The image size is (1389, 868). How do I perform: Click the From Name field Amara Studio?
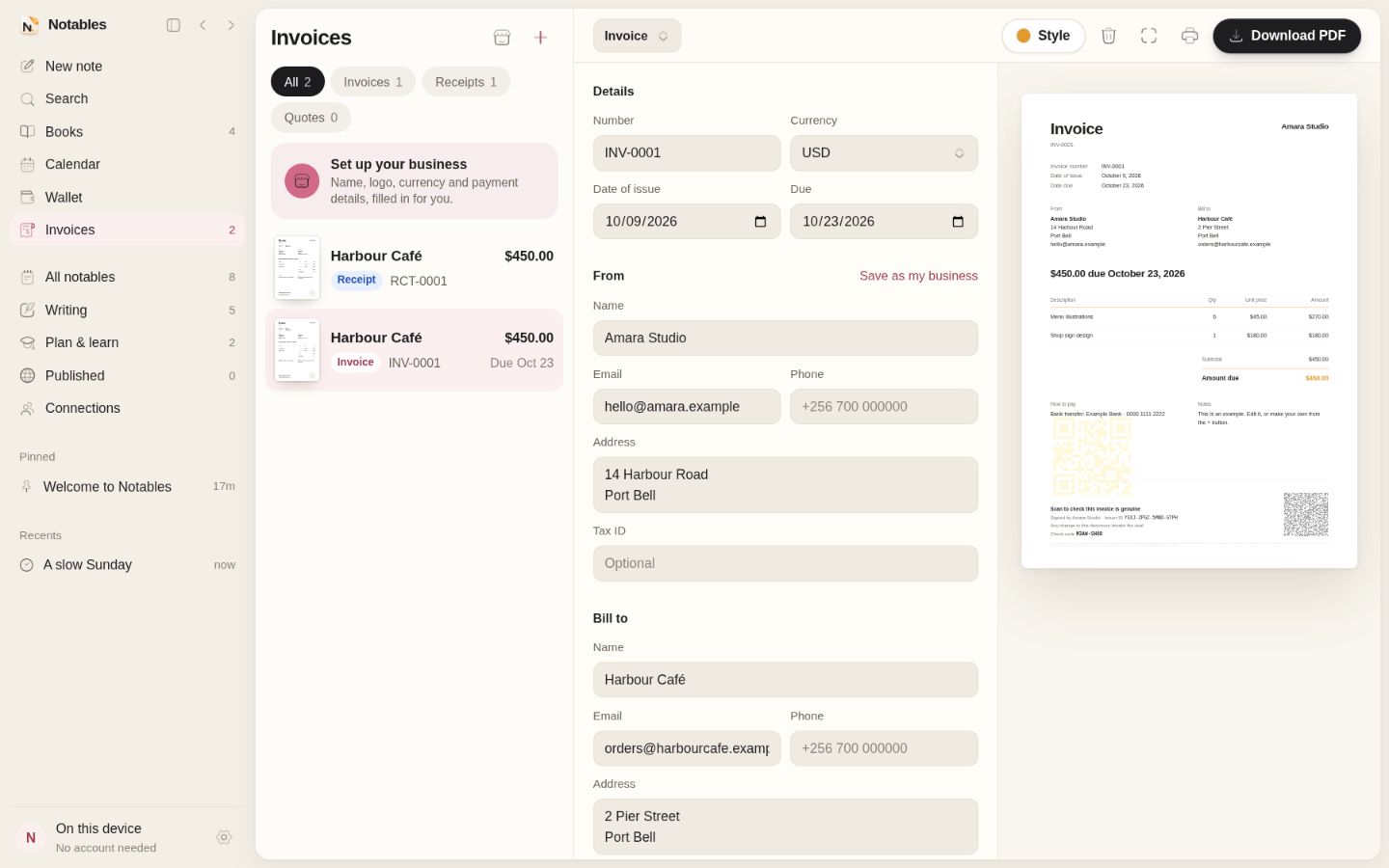click(785, 339)
